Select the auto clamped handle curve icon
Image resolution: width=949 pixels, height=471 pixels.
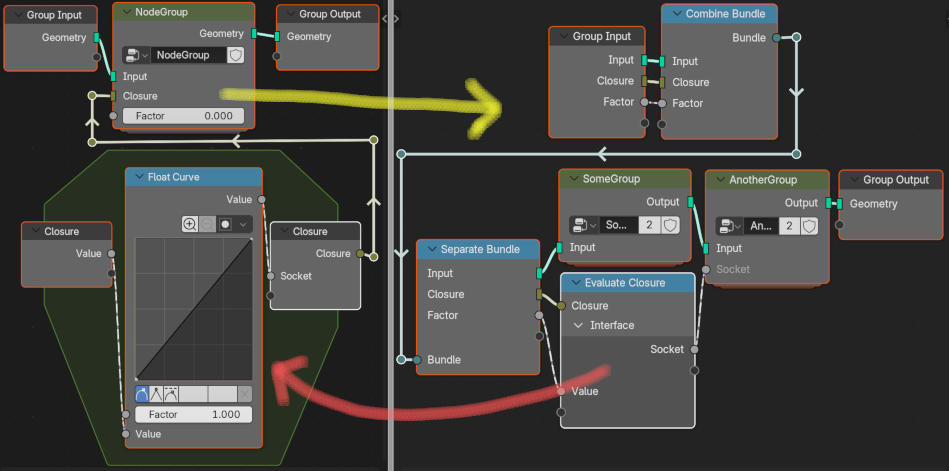tap(172, 394)
